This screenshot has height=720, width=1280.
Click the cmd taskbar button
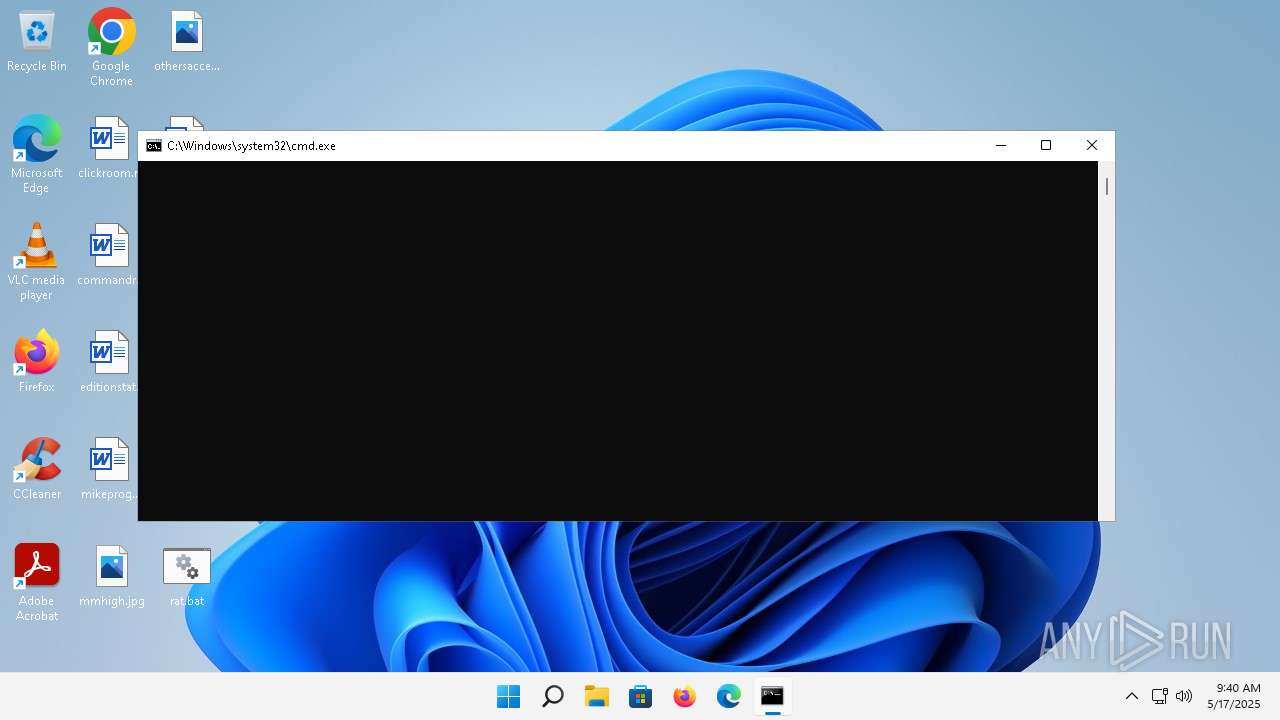[x=772, y=696]
